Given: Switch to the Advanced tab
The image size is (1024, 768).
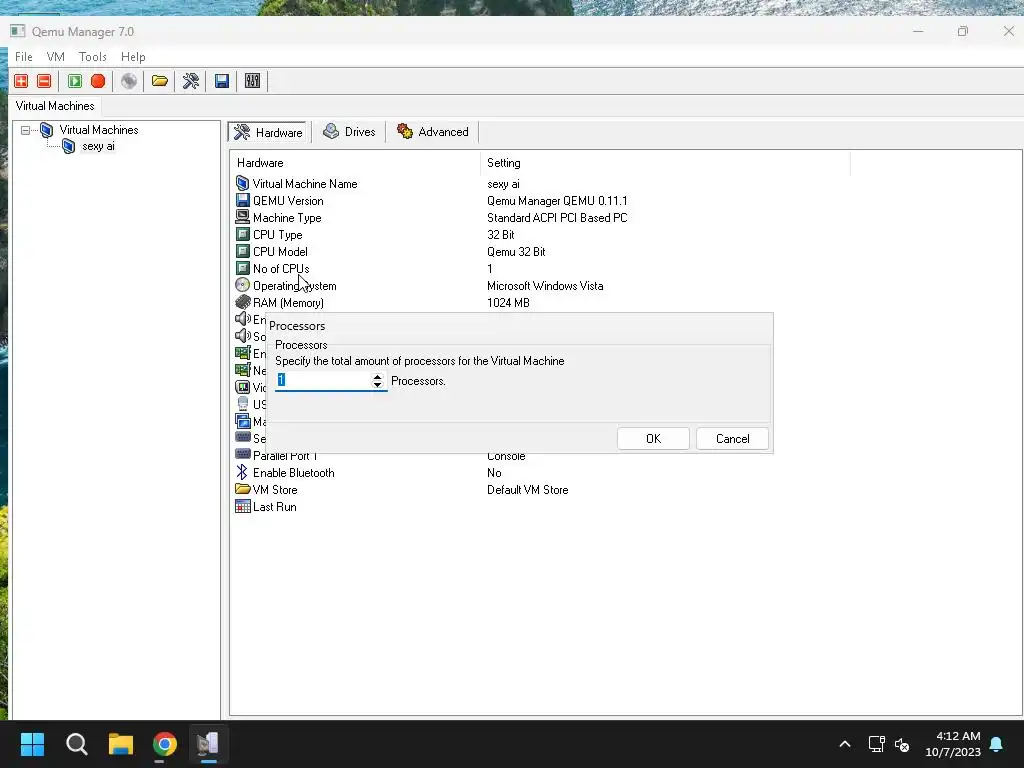Looking at the screenshot, I should (x=432, y=132).
